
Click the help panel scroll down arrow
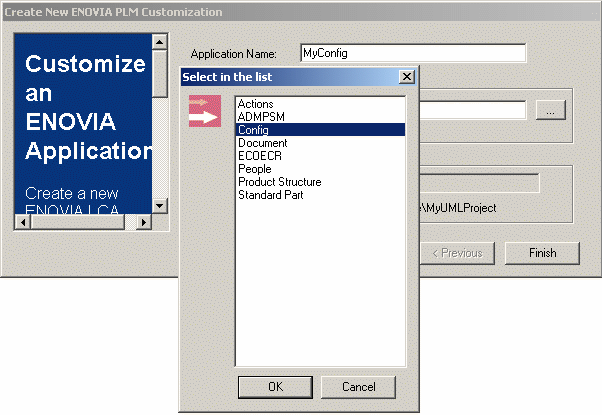(x=160, y=206)
